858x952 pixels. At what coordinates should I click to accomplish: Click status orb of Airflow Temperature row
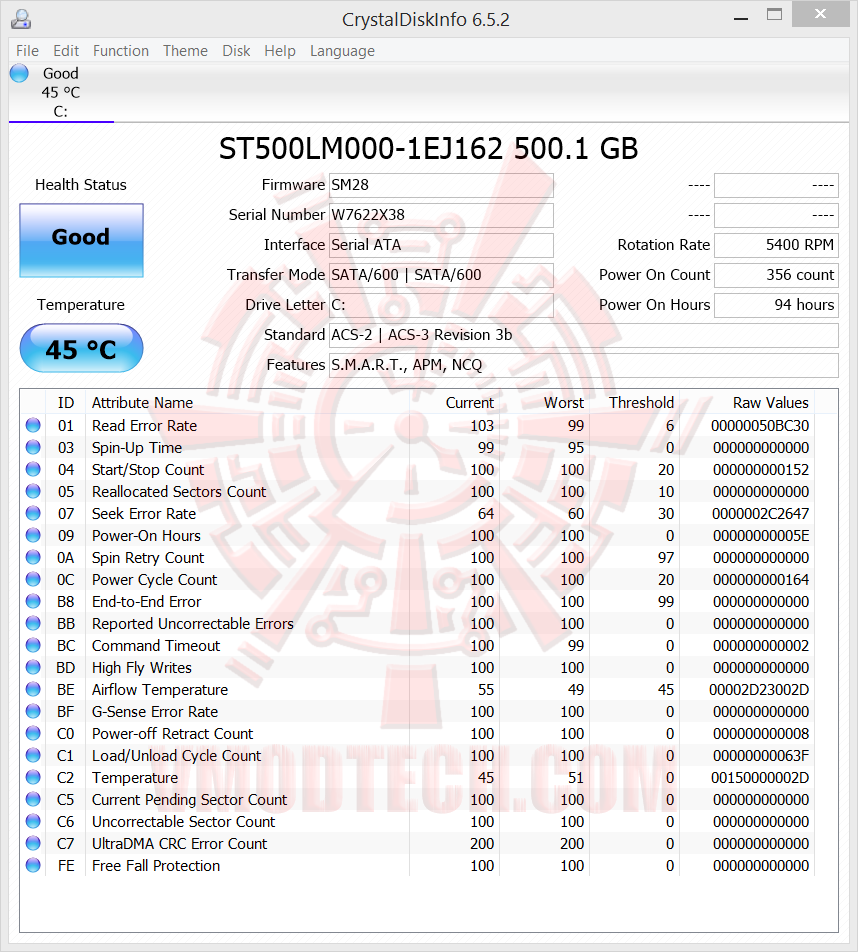tap(33, 689)
